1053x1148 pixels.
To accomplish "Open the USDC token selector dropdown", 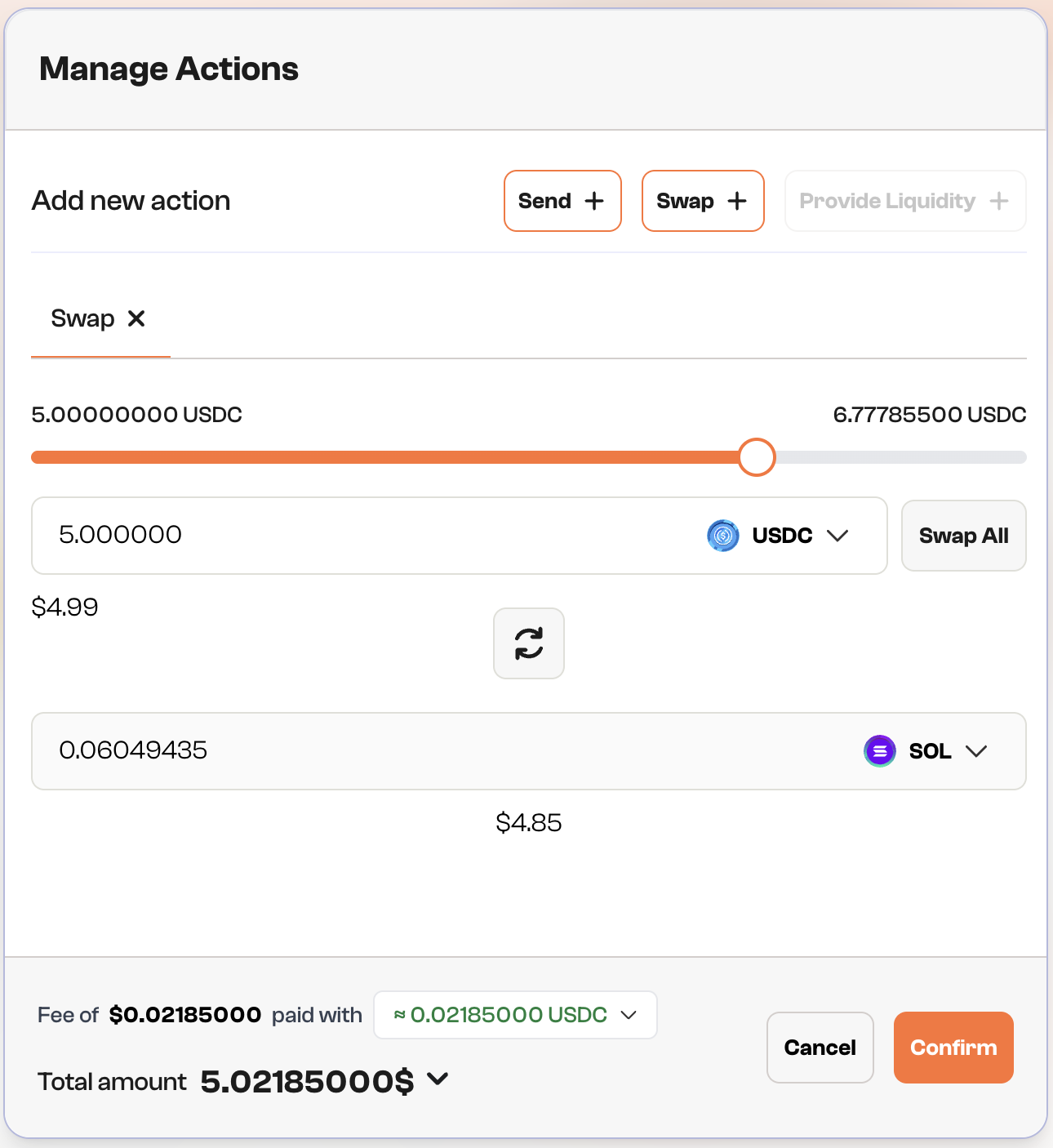I will pyautogui.click(x=838, y=536).
